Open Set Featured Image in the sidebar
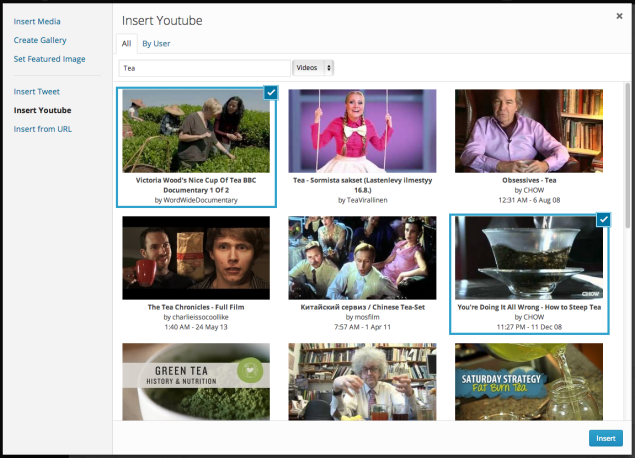Image resolution: width=635 pixels, height=458 pixels. tap(49, 59)
